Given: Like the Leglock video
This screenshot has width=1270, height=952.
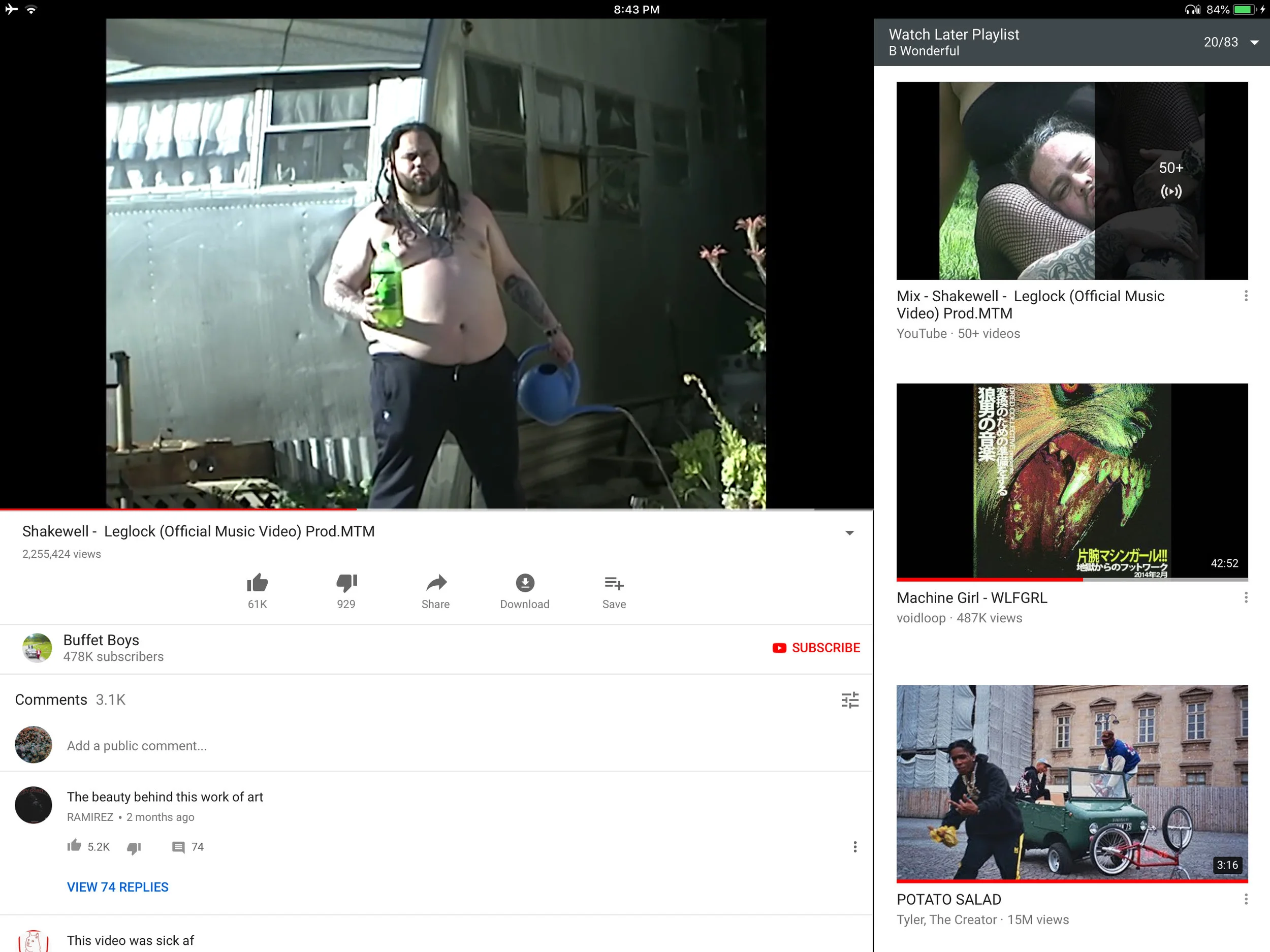Looking at the screenshot, I should point(257,583).
